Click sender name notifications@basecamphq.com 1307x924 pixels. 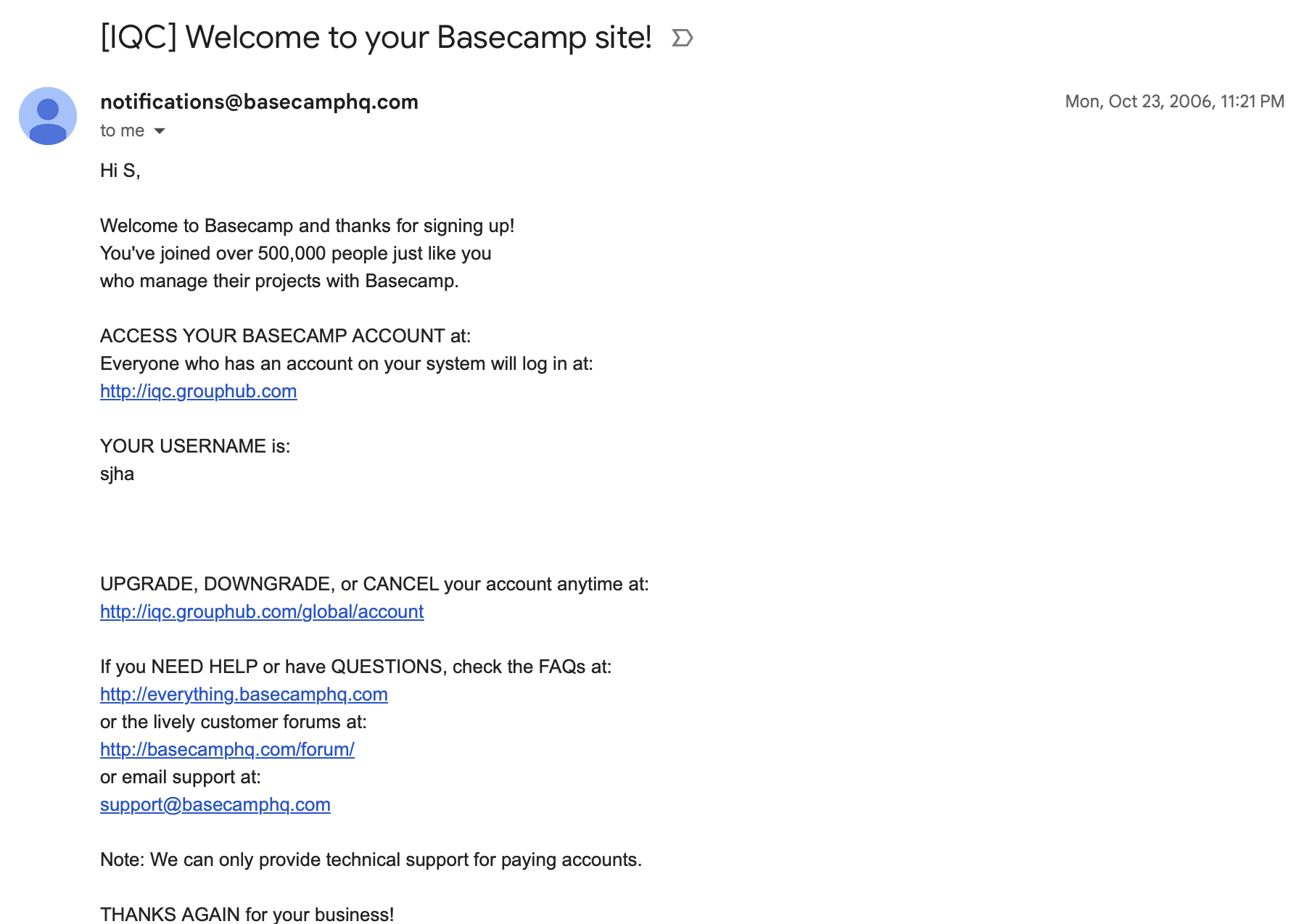[259, 102]
